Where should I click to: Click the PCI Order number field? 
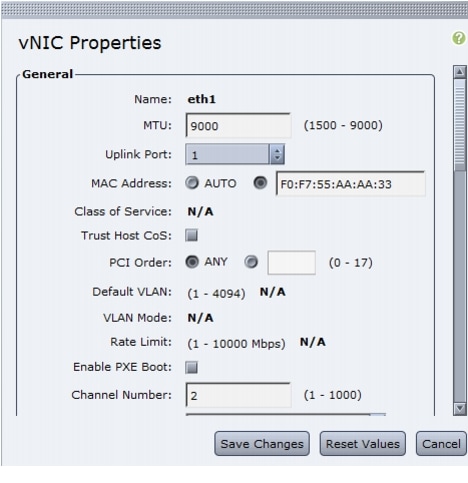(x=292, y=263)
